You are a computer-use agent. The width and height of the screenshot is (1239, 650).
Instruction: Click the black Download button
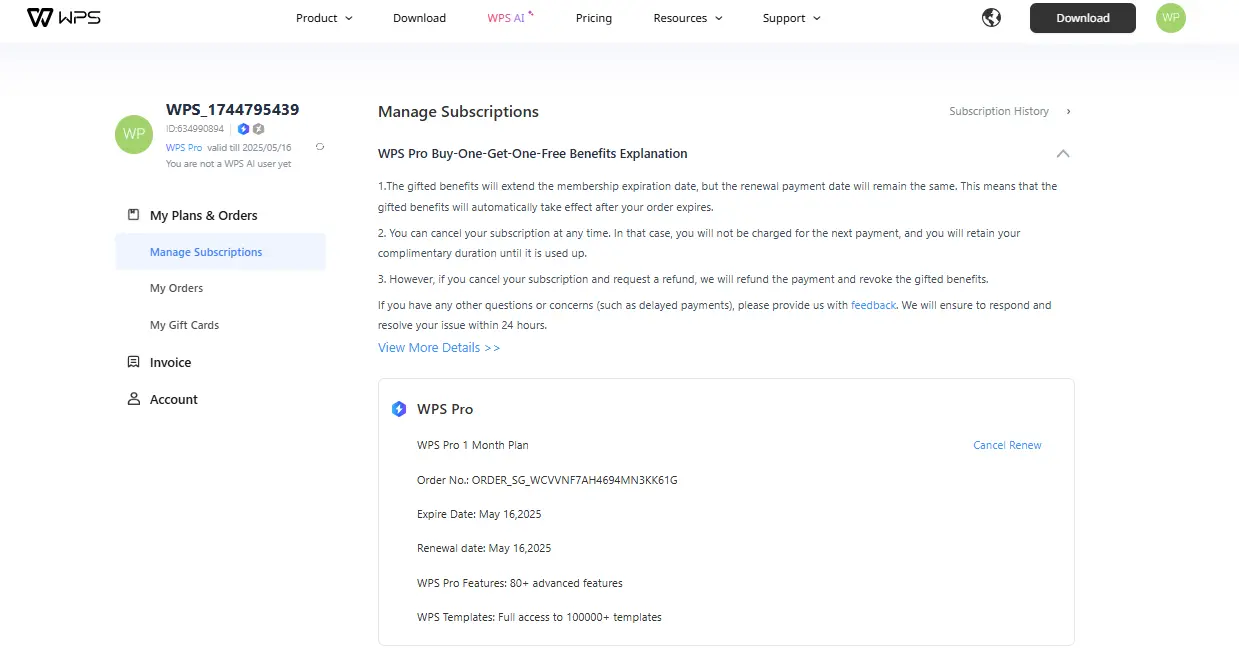point(1083,18)
